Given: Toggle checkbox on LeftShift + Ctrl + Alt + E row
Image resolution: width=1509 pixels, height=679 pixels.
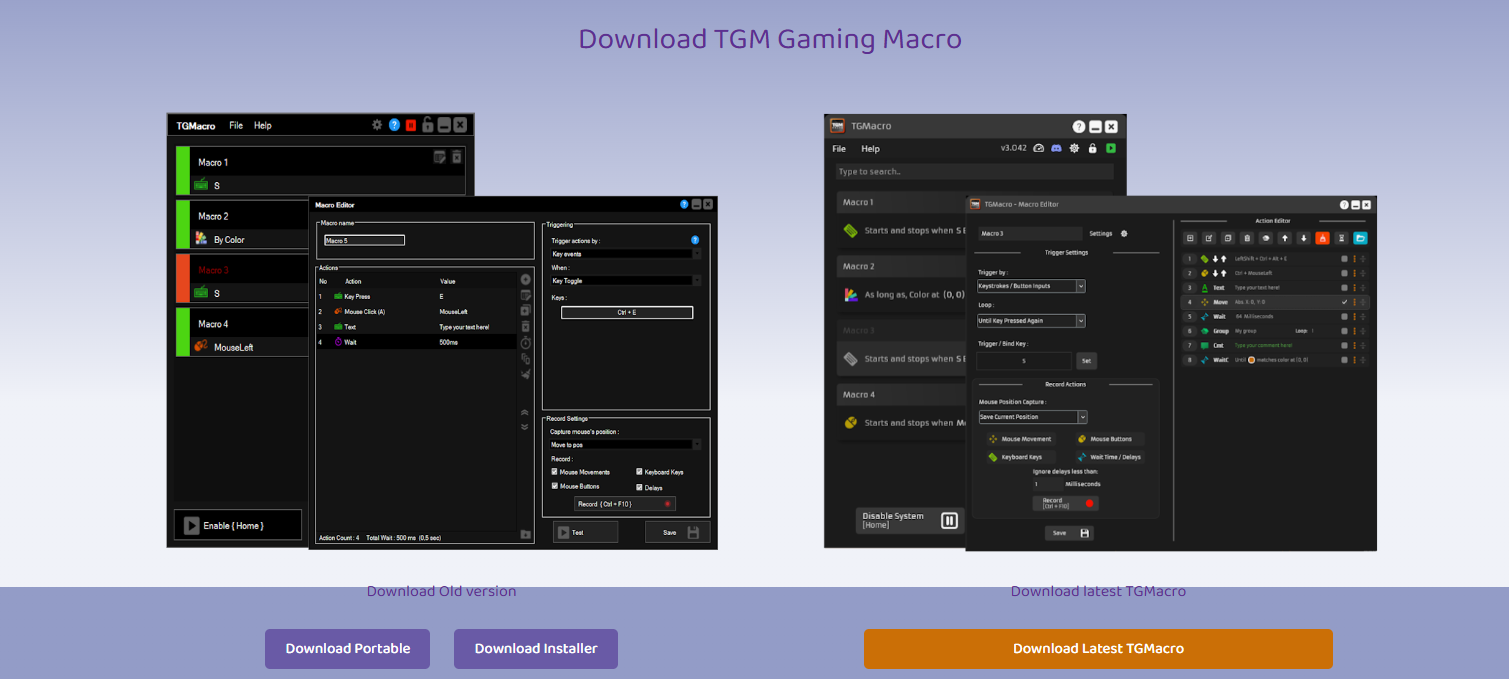Looking at the screenshot, I should (1344, 259).
